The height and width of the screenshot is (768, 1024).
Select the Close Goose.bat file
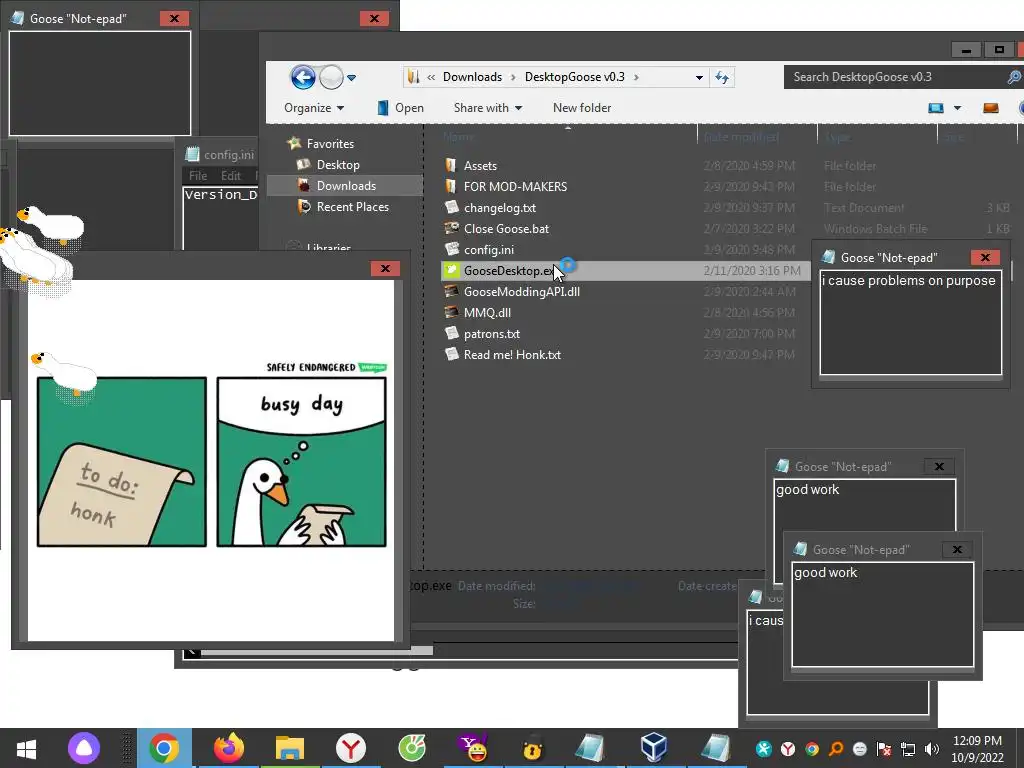(506, 229)
